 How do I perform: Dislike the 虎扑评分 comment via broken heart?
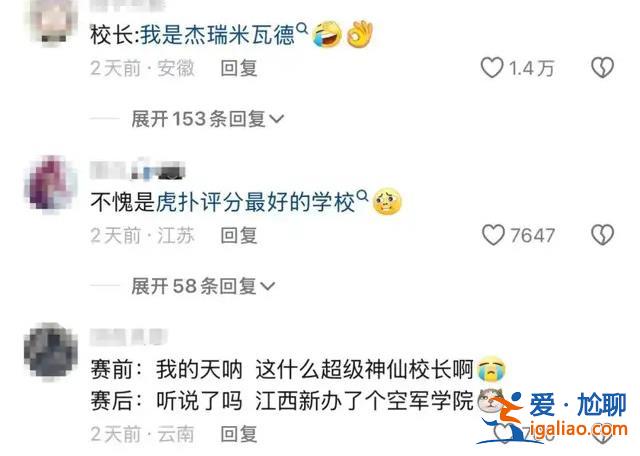click(602, 235)
